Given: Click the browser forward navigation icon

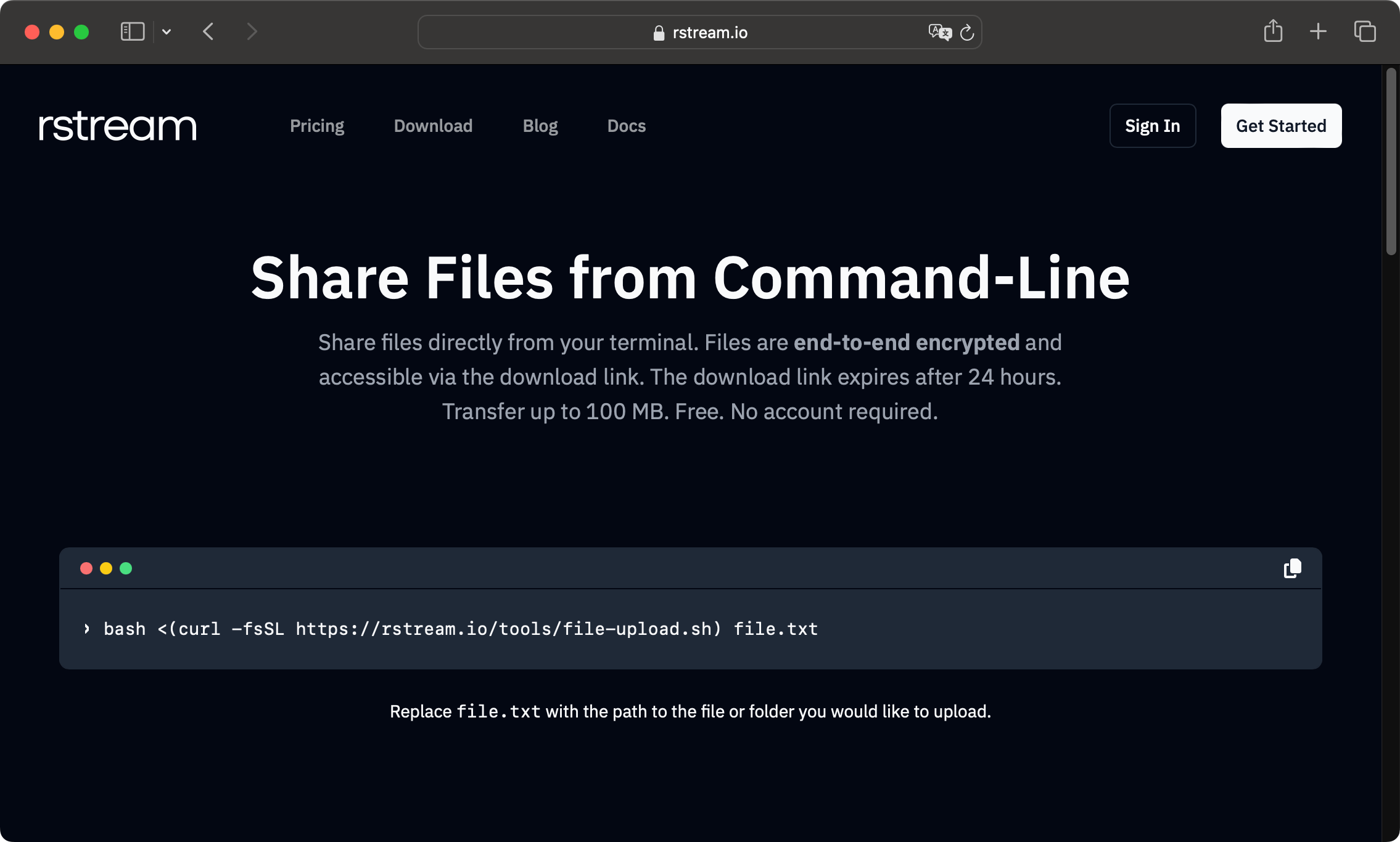Looking at the screenshot, I should 252,32.
